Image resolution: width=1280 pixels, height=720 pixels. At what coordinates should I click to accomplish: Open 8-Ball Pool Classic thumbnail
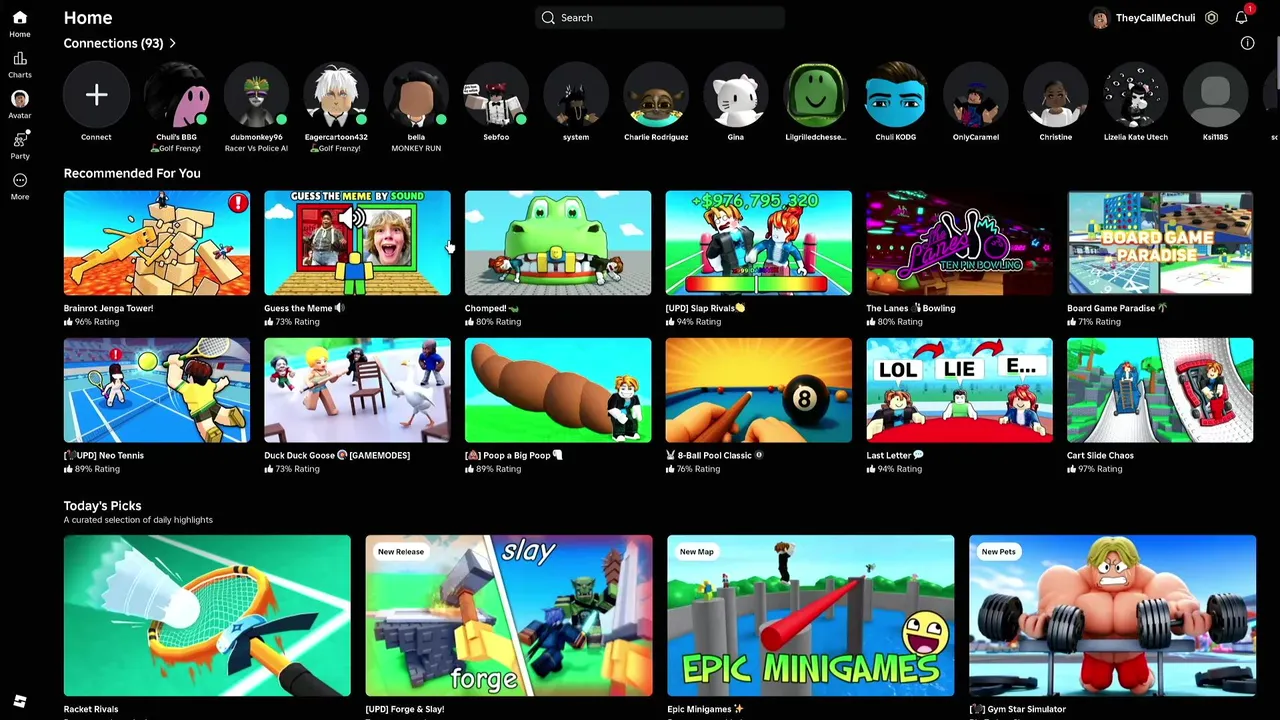(x=759, y=390)
